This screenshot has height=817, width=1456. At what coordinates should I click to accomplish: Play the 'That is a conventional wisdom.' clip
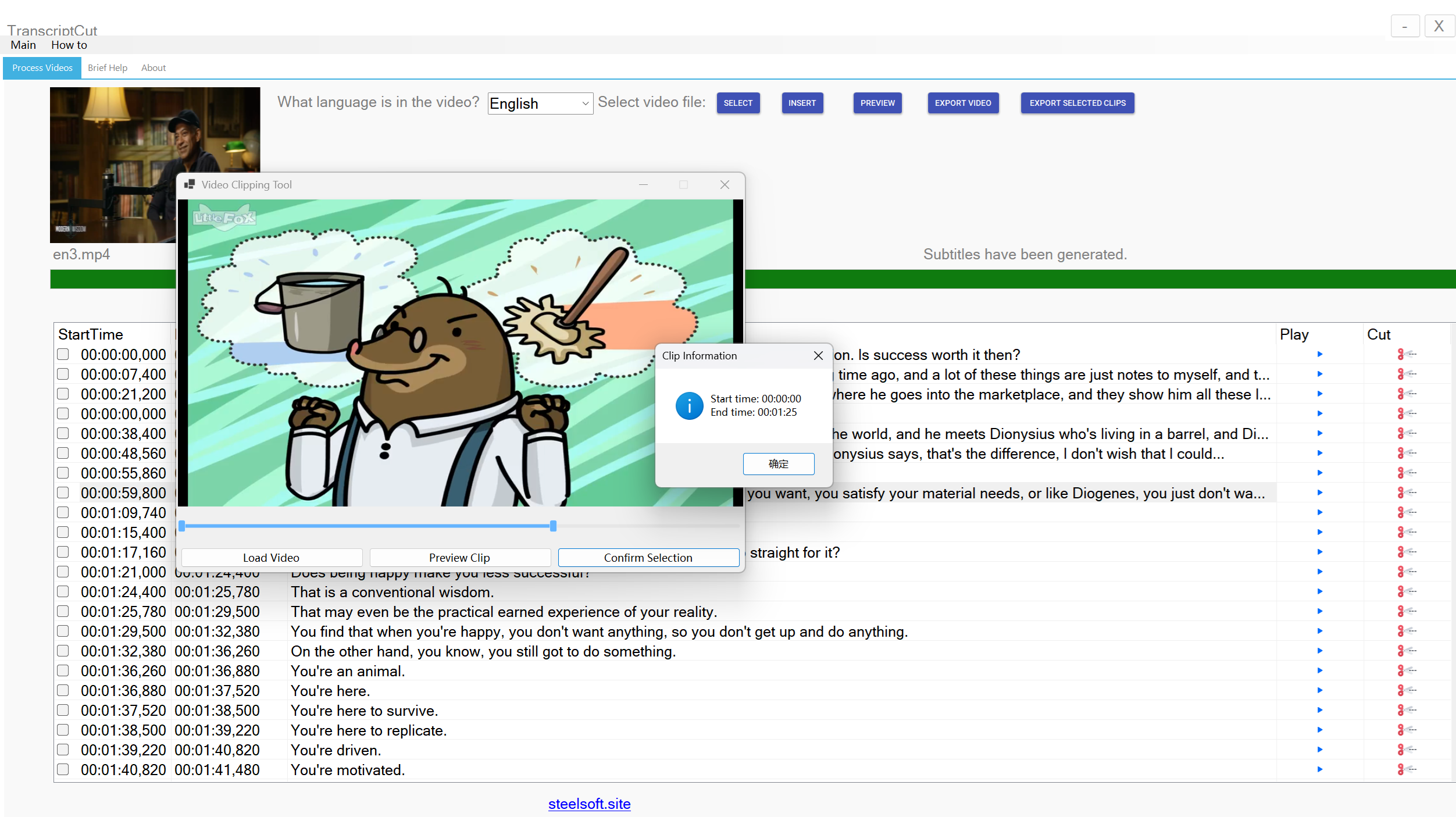click(1320, 591)
